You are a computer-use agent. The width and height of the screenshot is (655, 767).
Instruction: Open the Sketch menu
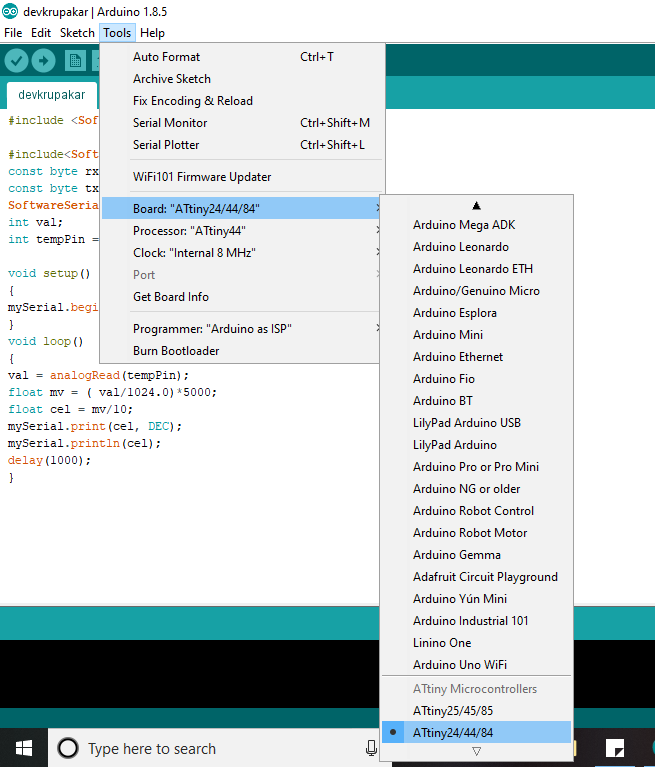coord(77,33)
